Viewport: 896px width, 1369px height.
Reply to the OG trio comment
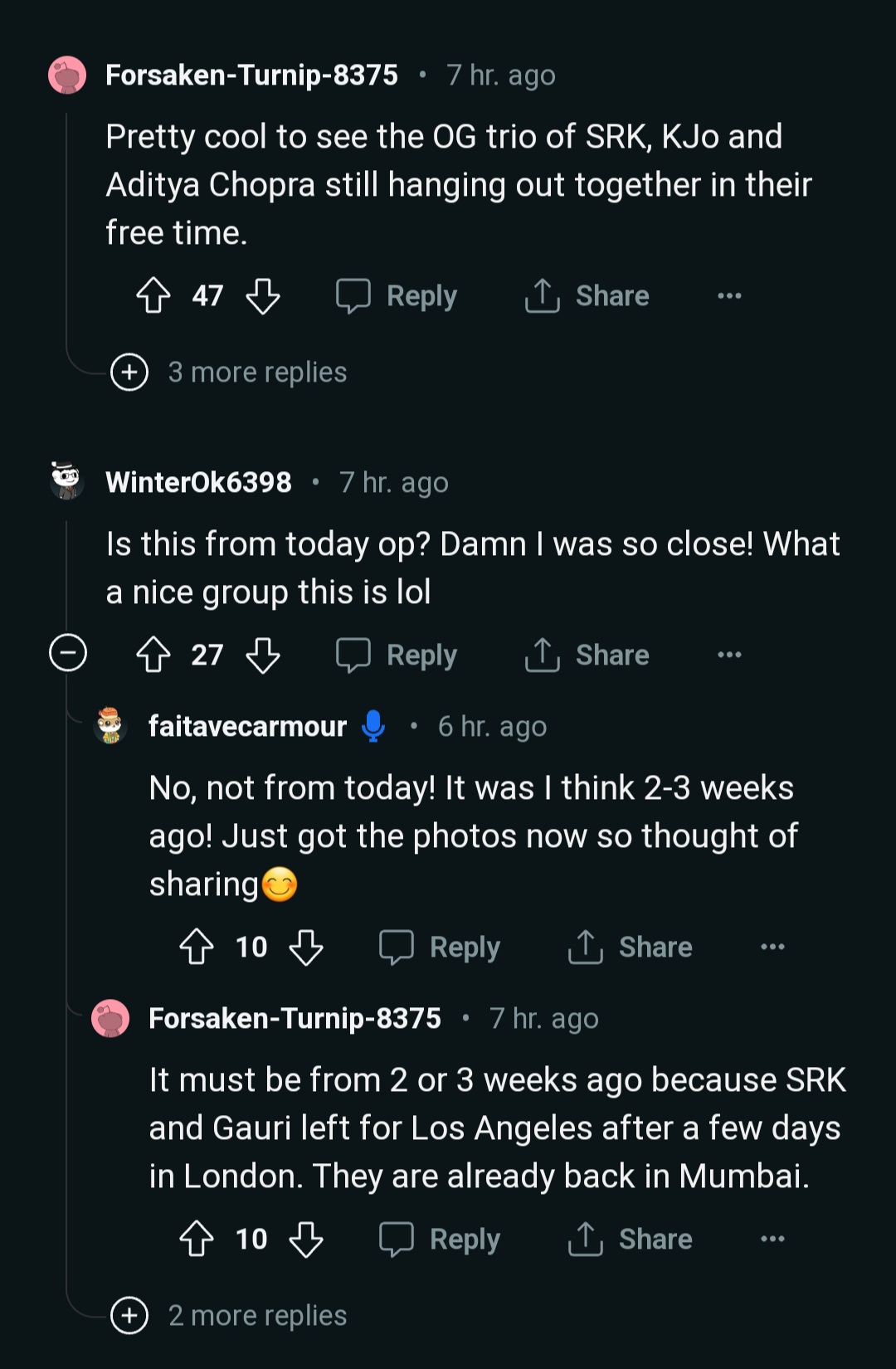(x=397, y=296)
